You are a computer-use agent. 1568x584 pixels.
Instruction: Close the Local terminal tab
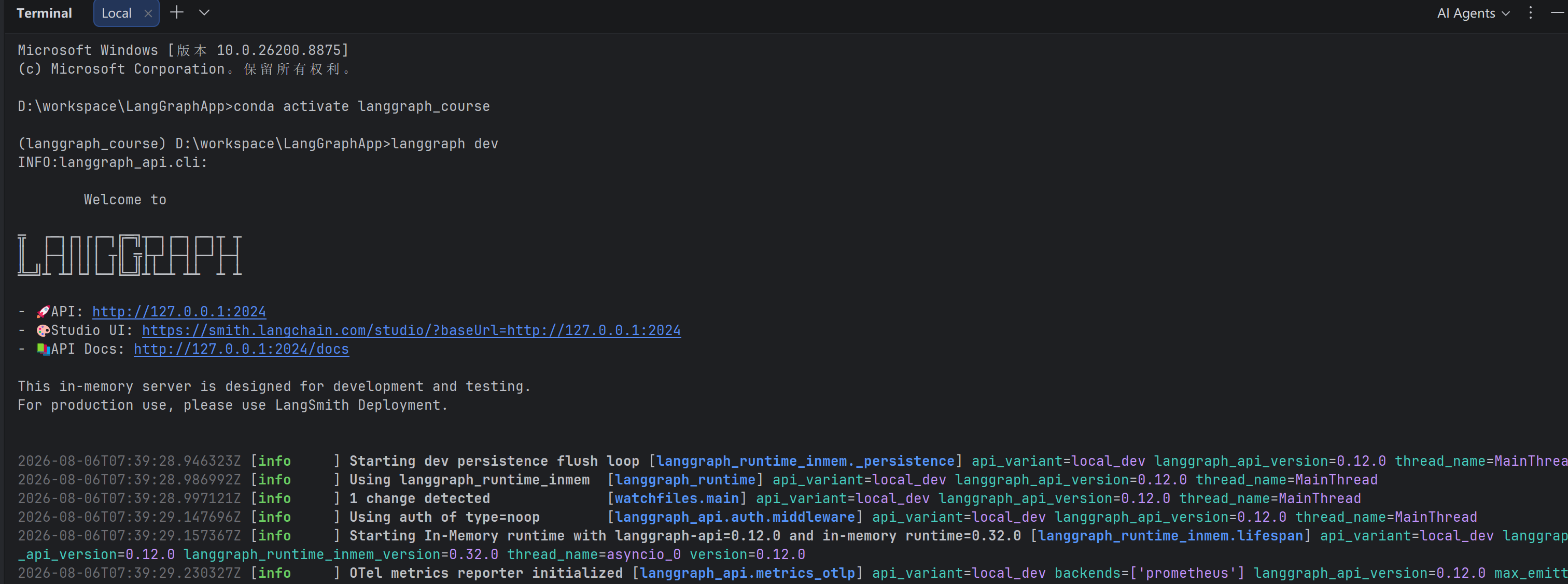pyautogui.click(x=148, y=13)
